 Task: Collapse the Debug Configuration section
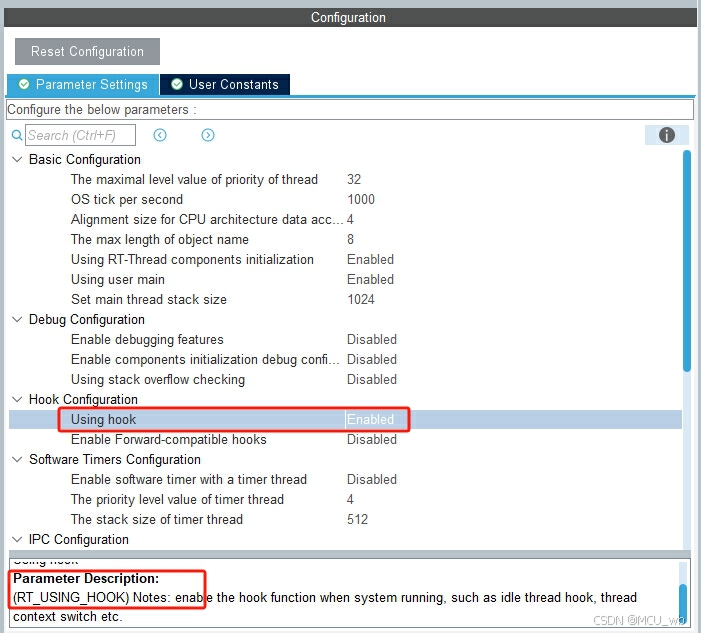(17, 320)
